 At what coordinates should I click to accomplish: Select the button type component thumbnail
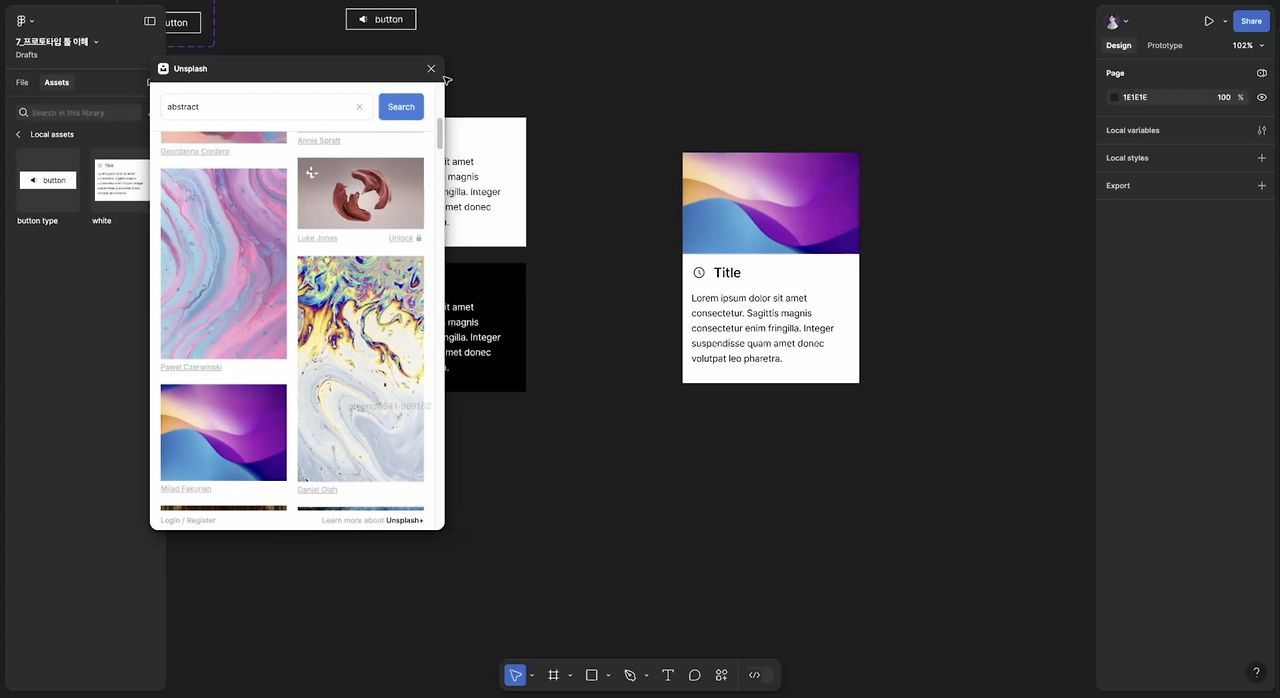(48, 180)
